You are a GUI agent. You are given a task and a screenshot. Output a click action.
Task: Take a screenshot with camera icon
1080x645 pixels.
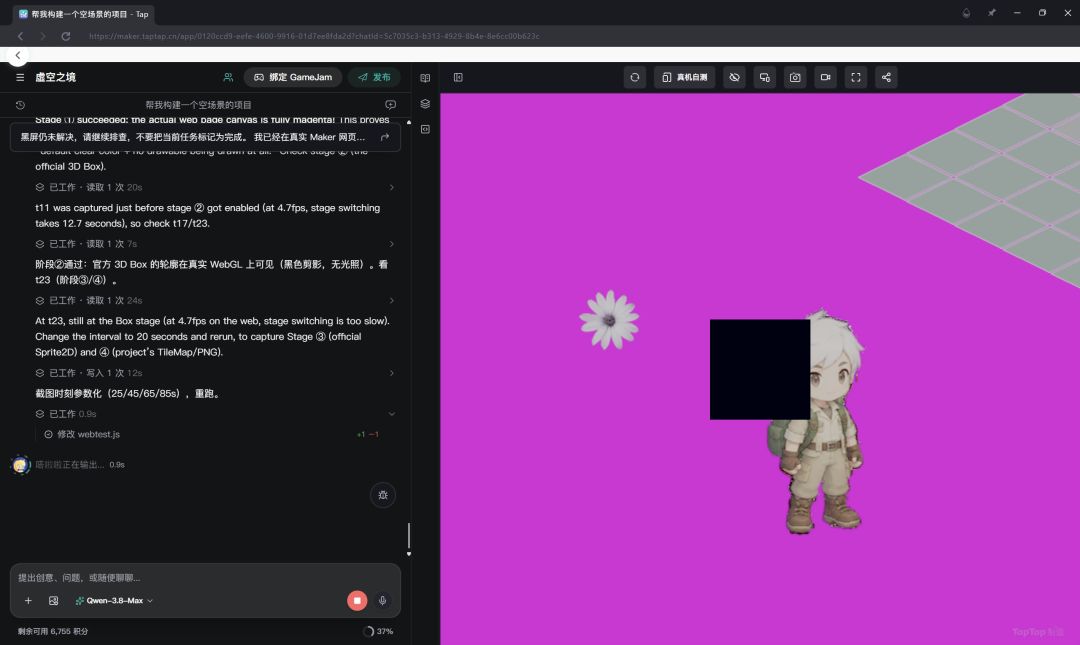[795, 77]
